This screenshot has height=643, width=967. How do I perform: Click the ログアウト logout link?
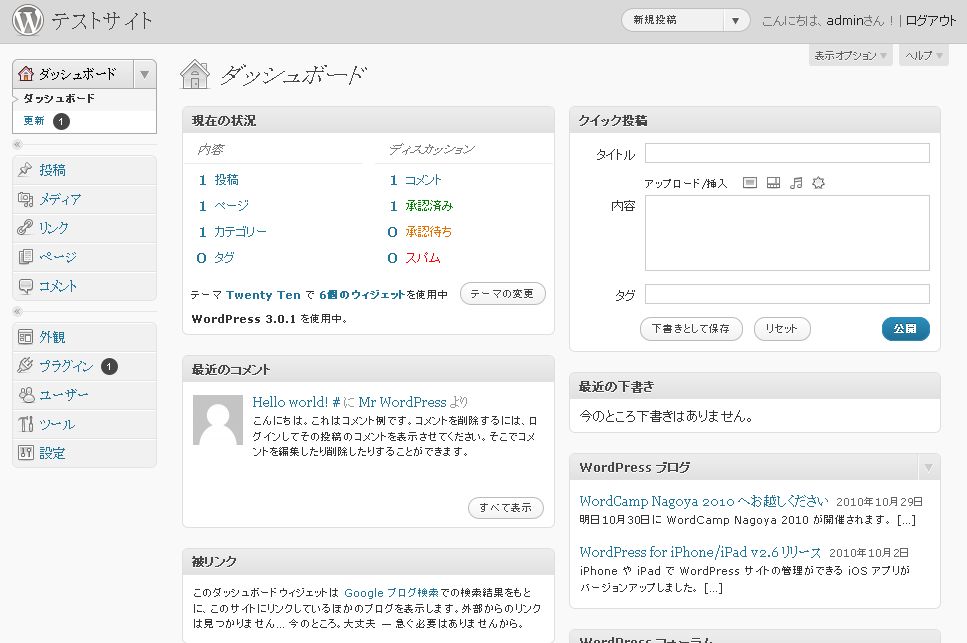[x=931, y=20]
